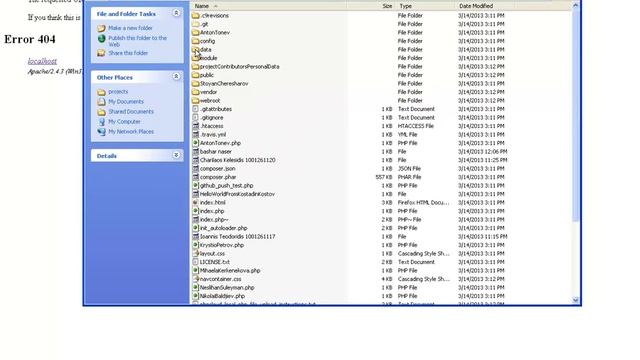Click the navcontainer.css file icon
The image size is (640, 360).
pyautogui.click(x=196, y=279)
